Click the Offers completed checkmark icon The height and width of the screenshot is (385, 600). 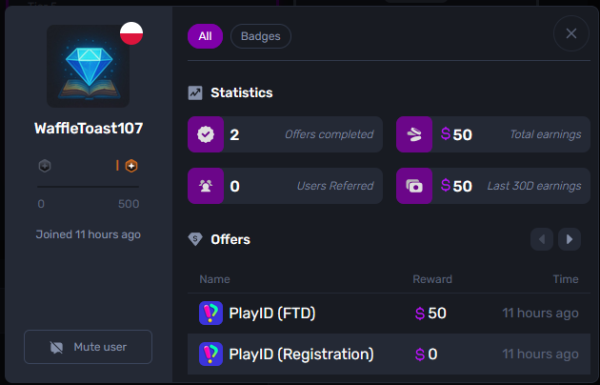205,134
